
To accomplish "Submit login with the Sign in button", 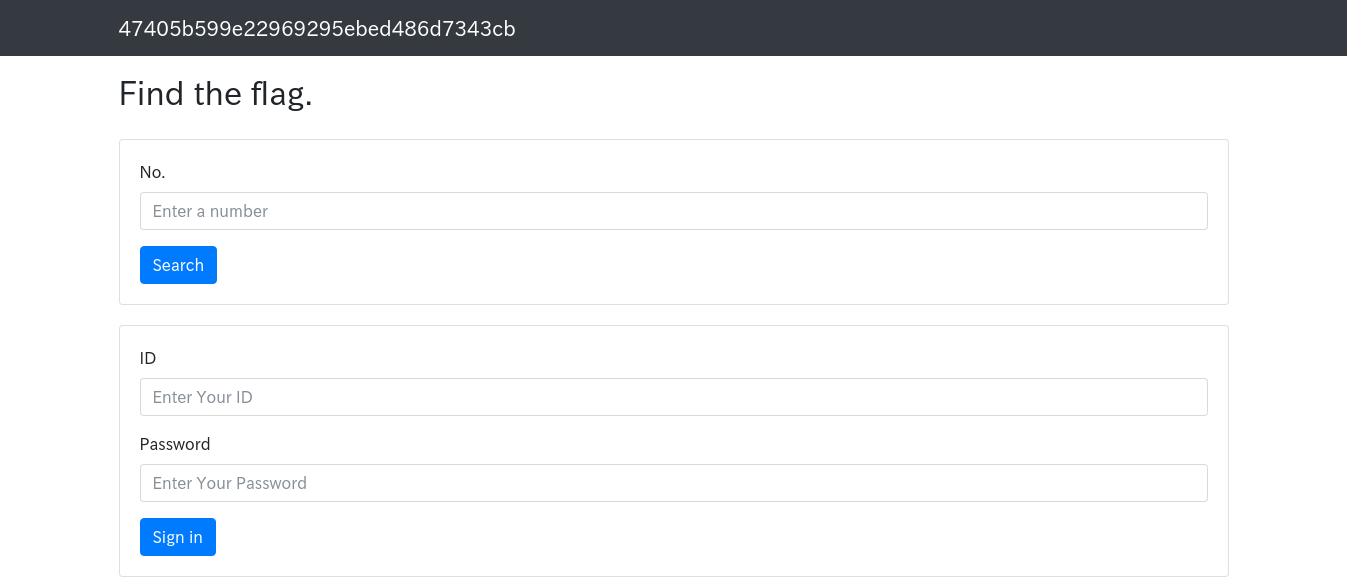I will pyautogui.click(x=178, y=537).
